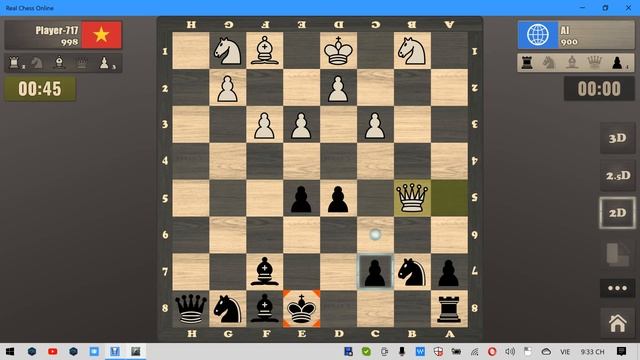The image size is (640, 360).
Task: Select the white pawn on D2
Action: [338, 89]
